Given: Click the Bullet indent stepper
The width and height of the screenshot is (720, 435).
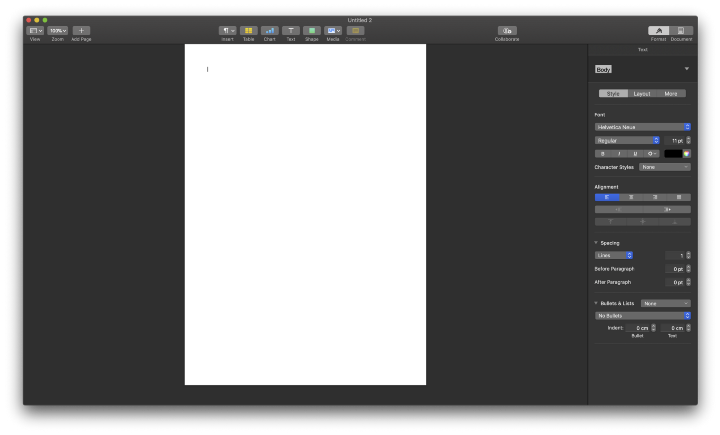Looking at the screenshot, I should pyautogui.click(x=653, y=328).
